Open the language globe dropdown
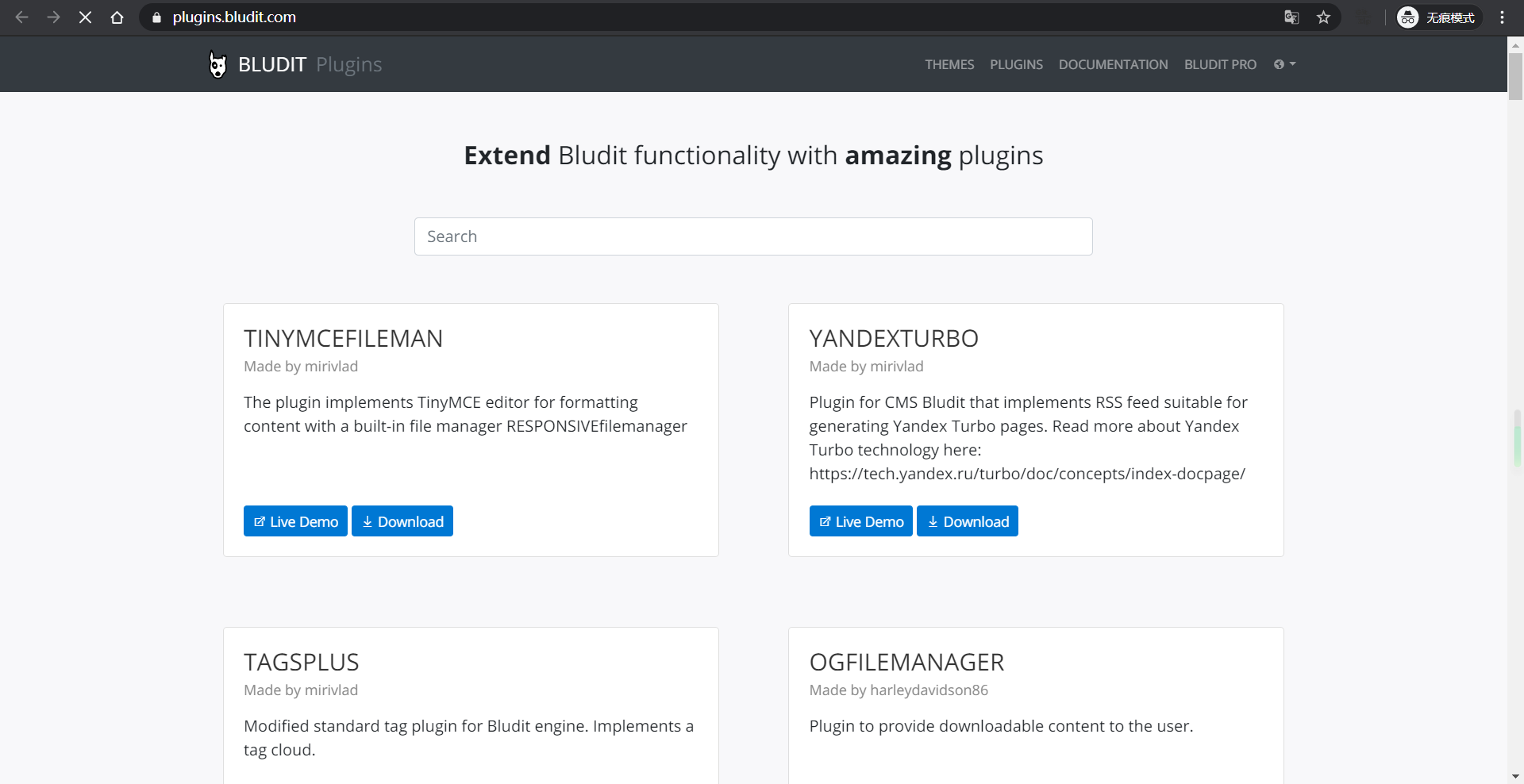This screenshot has height=784, width=1524. [1284, 64]
